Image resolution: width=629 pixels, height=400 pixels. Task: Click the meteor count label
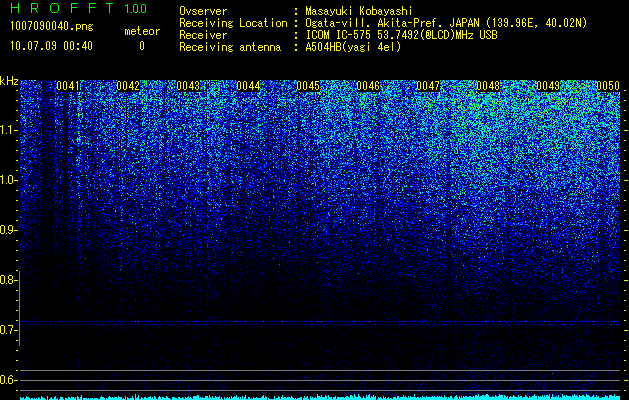[142, 31]
